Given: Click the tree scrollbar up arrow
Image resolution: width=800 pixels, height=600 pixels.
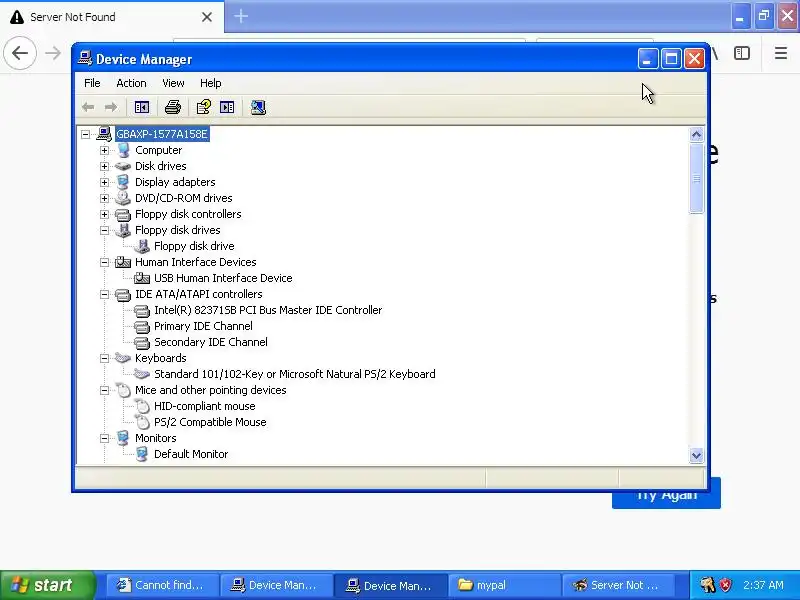Looking at the screenshot, I should pos(696,135).
